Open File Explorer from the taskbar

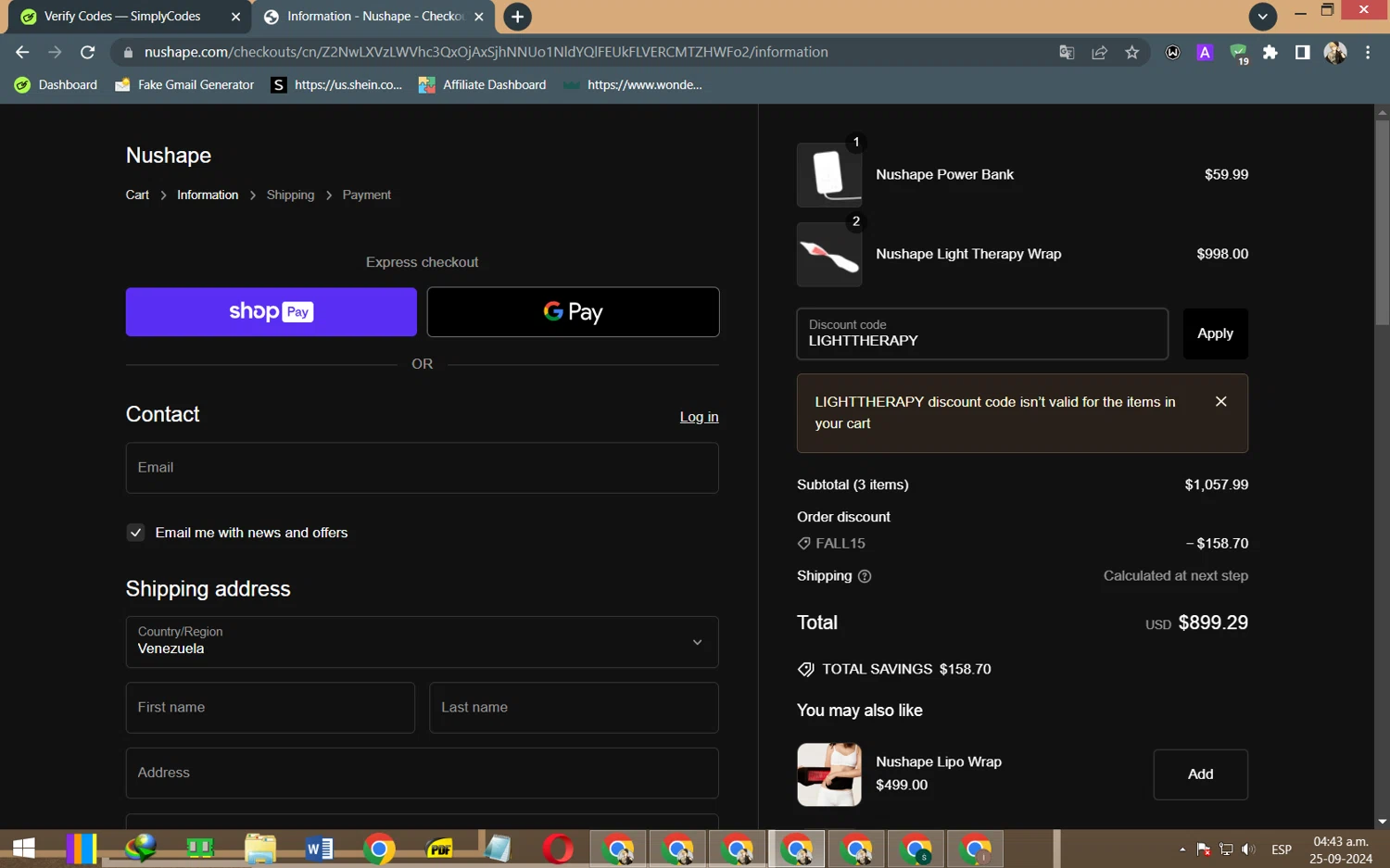260,849
